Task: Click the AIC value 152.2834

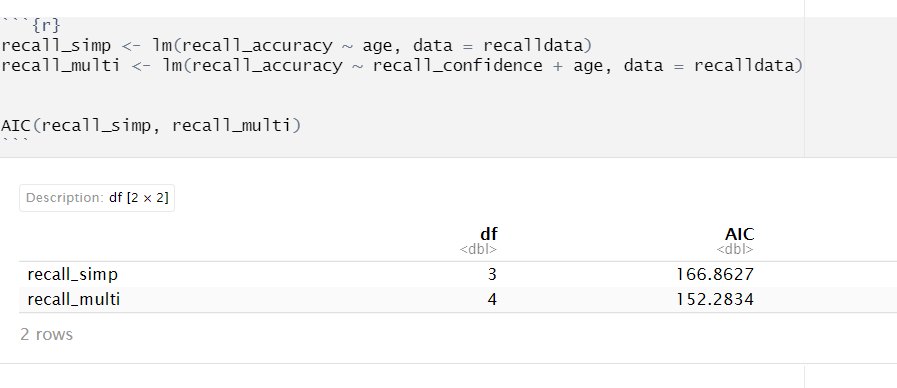Action: point(715,299)
